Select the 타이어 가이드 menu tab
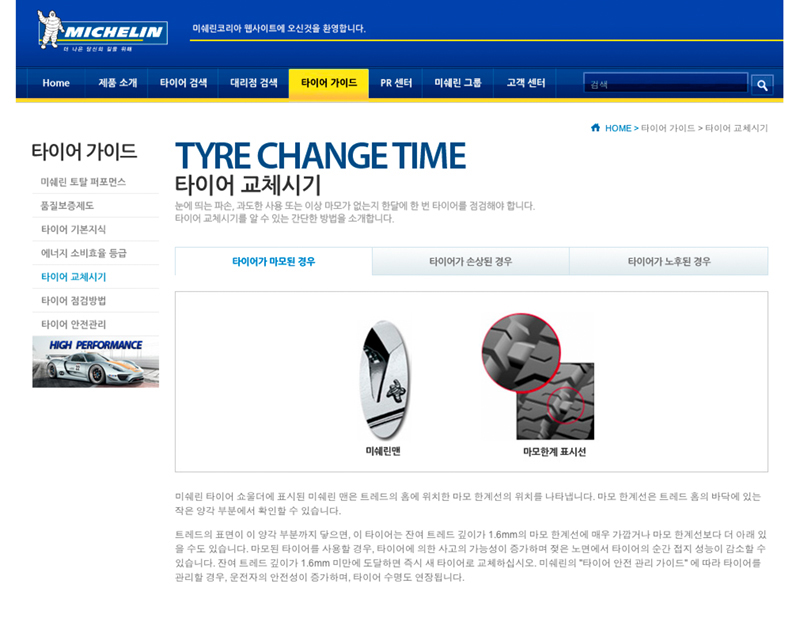800x629 pixels. click(x=329, y=83)
